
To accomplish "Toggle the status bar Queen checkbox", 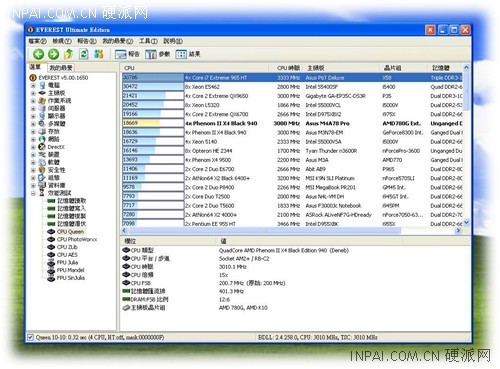I will tap(30, 337).
